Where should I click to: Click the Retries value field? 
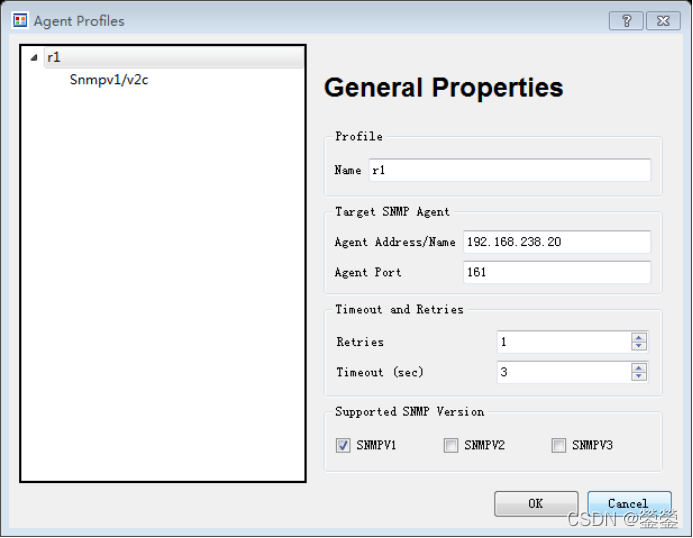coord(564,342)
